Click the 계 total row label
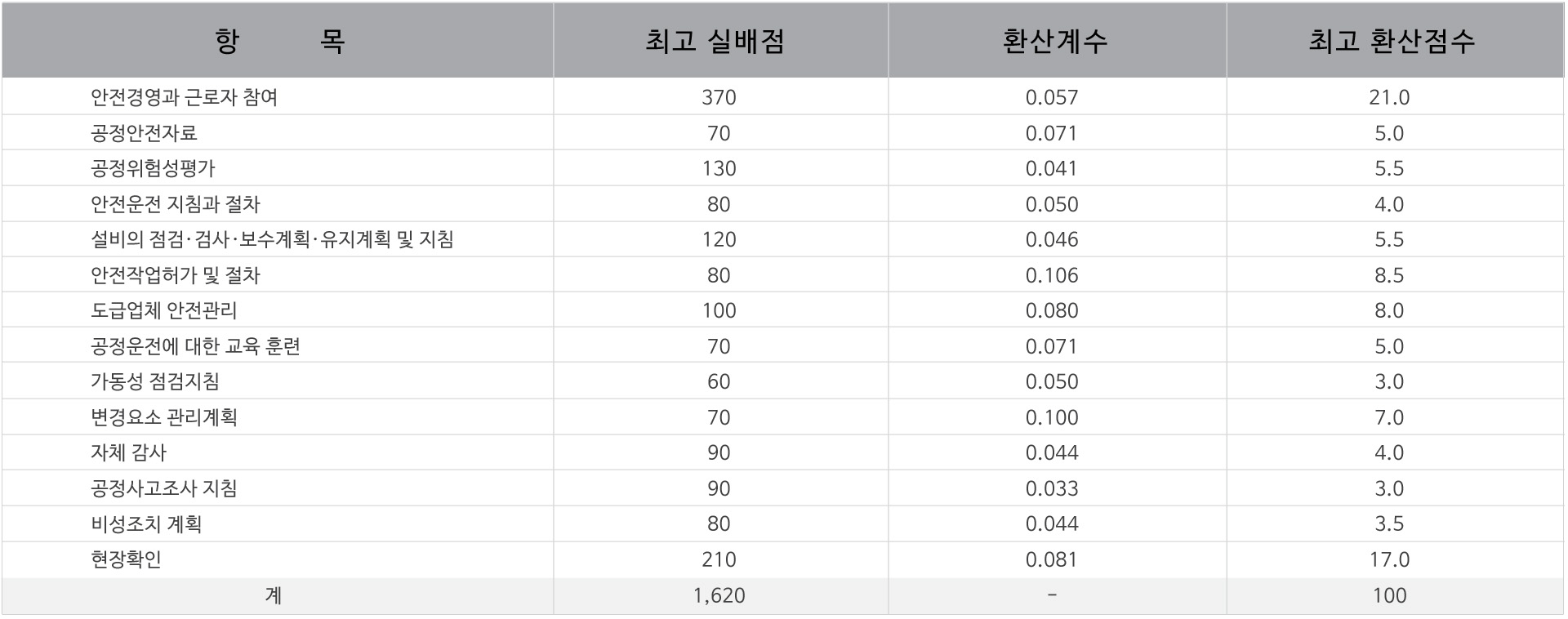1568x619 pixels. pyautogui.click(x=274, y=595)
